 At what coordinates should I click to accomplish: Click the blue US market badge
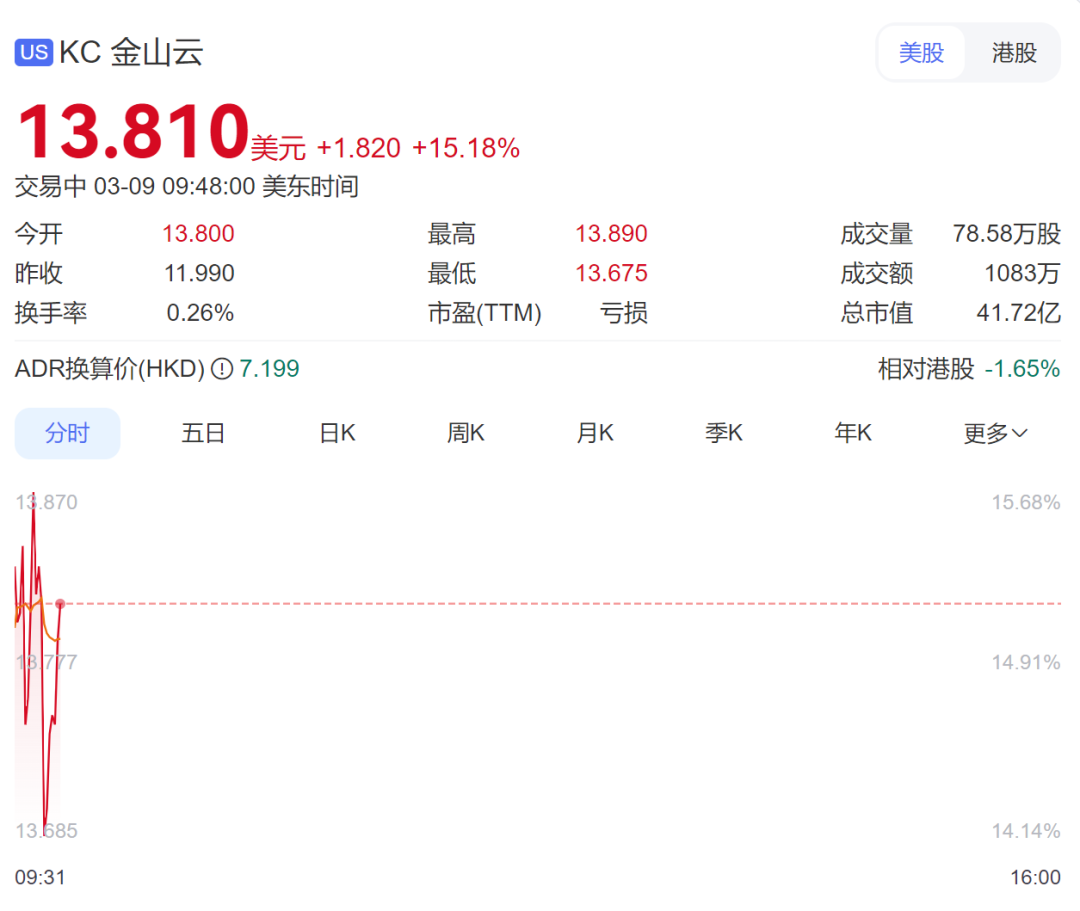point(34,52)
